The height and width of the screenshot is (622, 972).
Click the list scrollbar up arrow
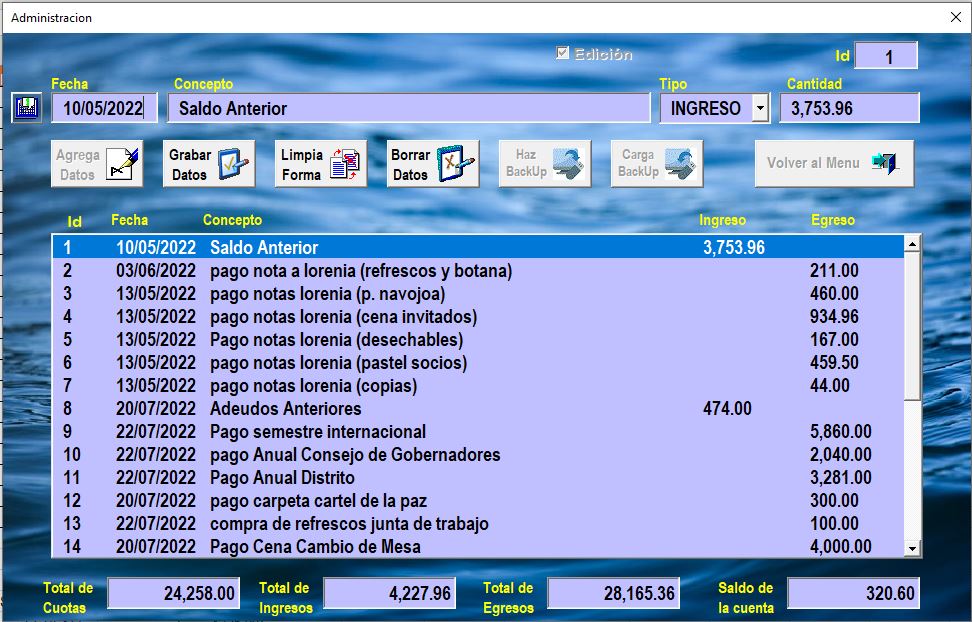pyautogui.click(x=912, y=244)
